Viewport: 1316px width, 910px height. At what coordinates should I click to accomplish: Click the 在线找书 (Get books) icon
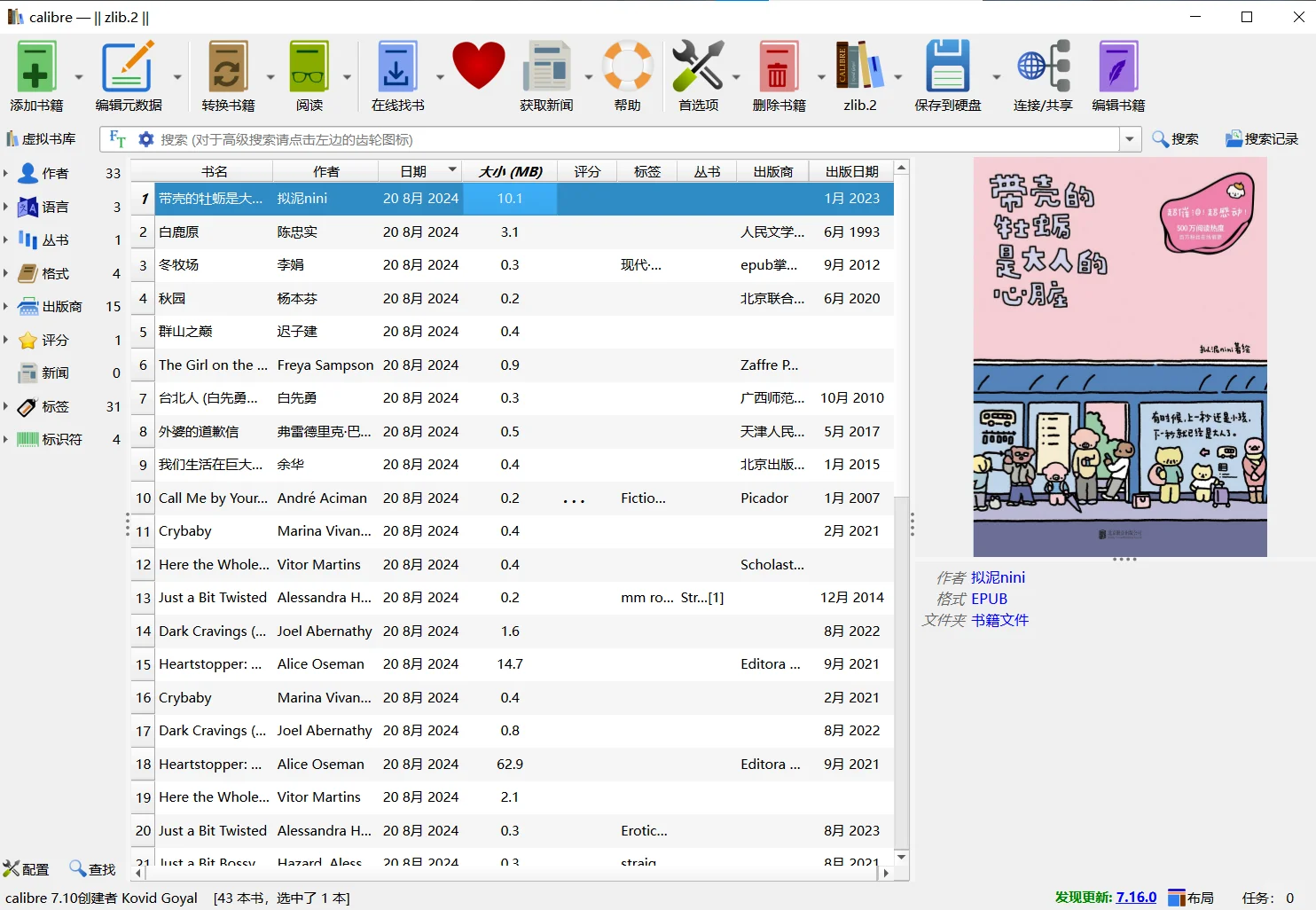click(x=396, y=67)
